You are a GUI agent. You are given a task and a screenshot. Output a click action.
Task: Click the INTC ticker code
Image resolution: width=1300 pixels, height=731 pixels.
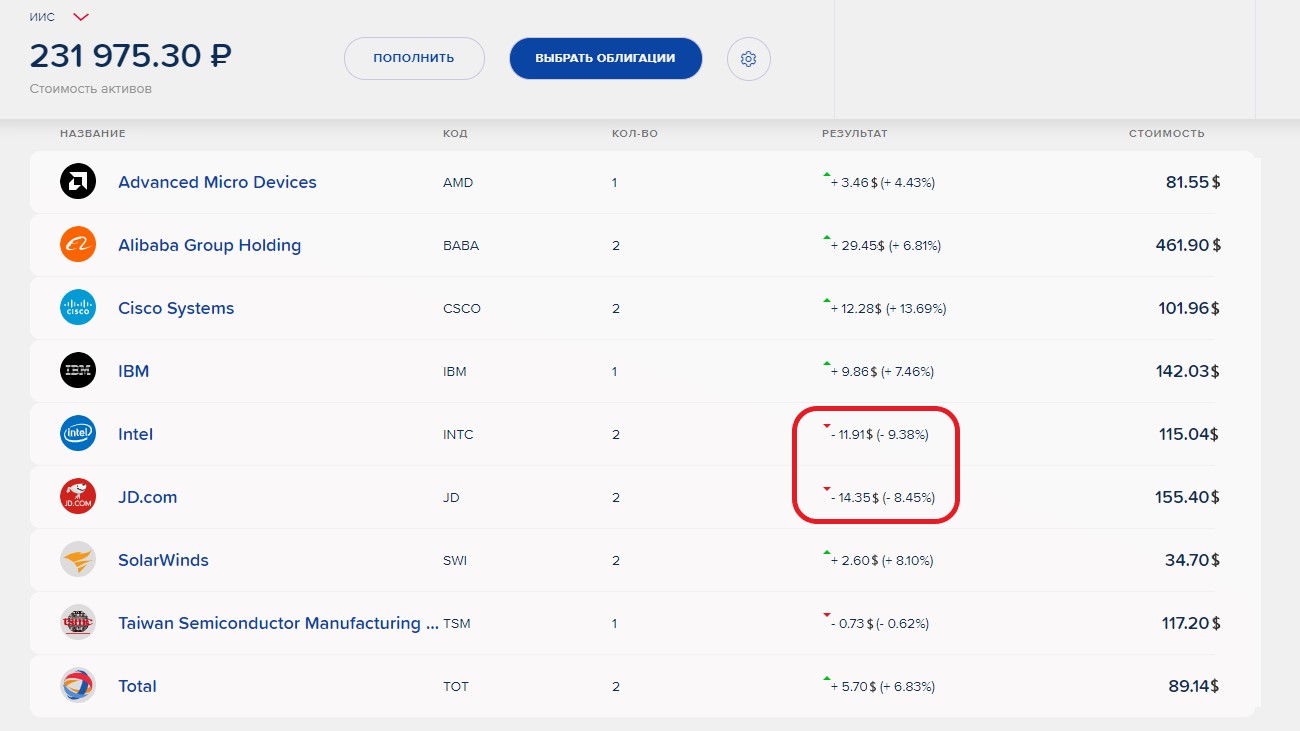pyautogui.click(x=458, y=435)
